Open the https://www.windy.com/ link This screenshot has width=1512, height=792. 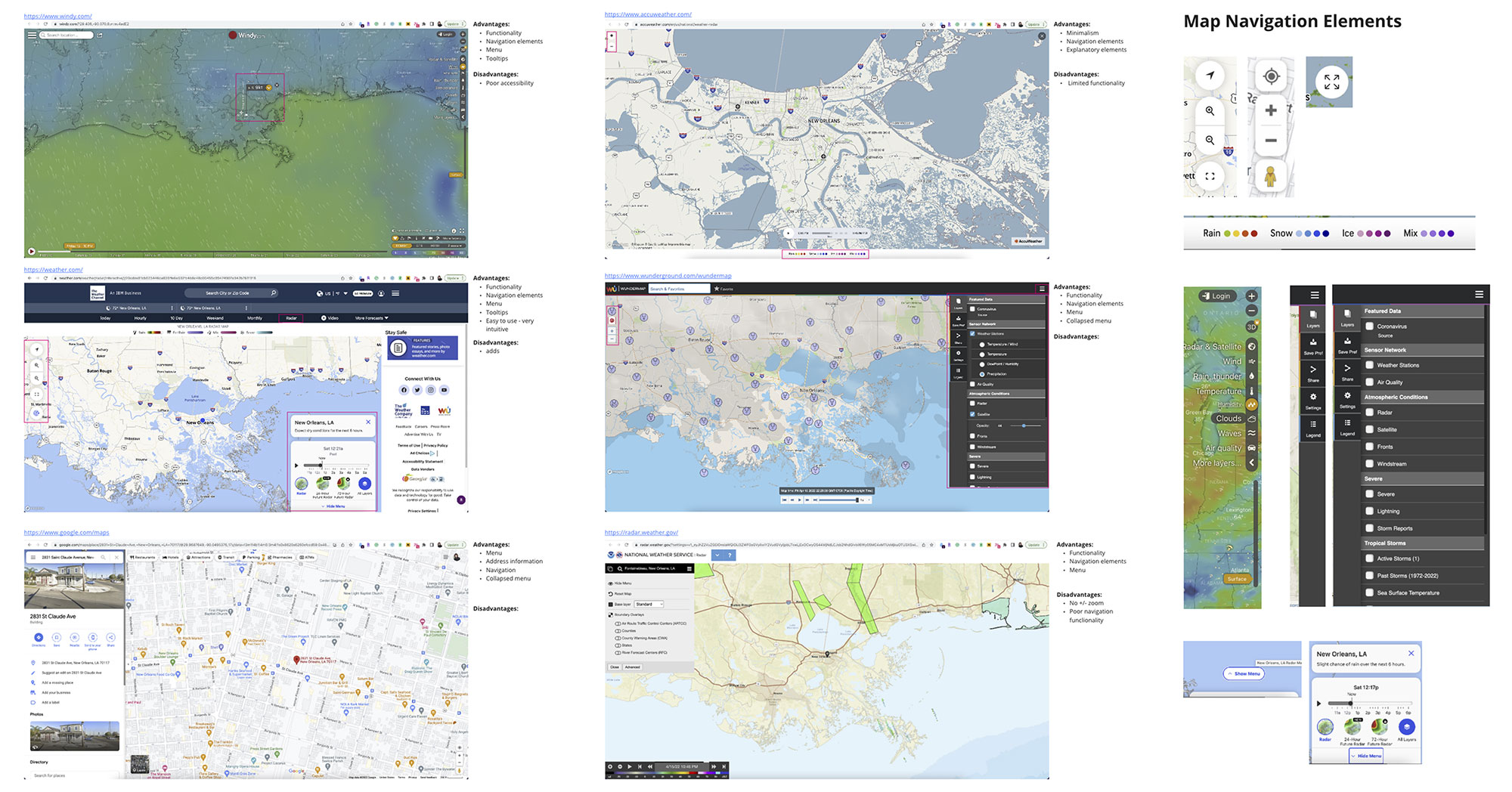(57, 16)
